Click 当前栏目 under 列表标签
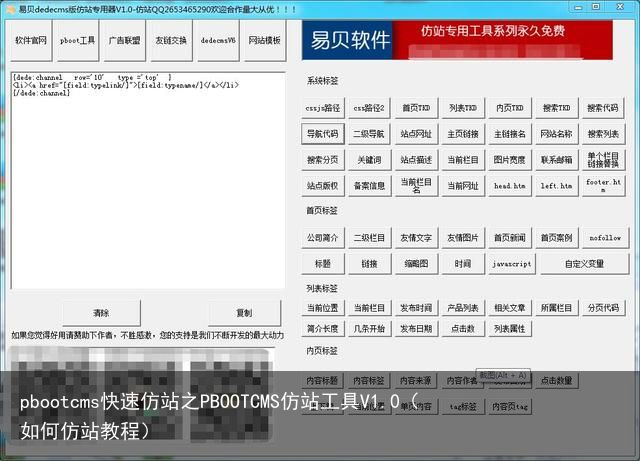The image size is (640, 461). click(x=369, y=308)
